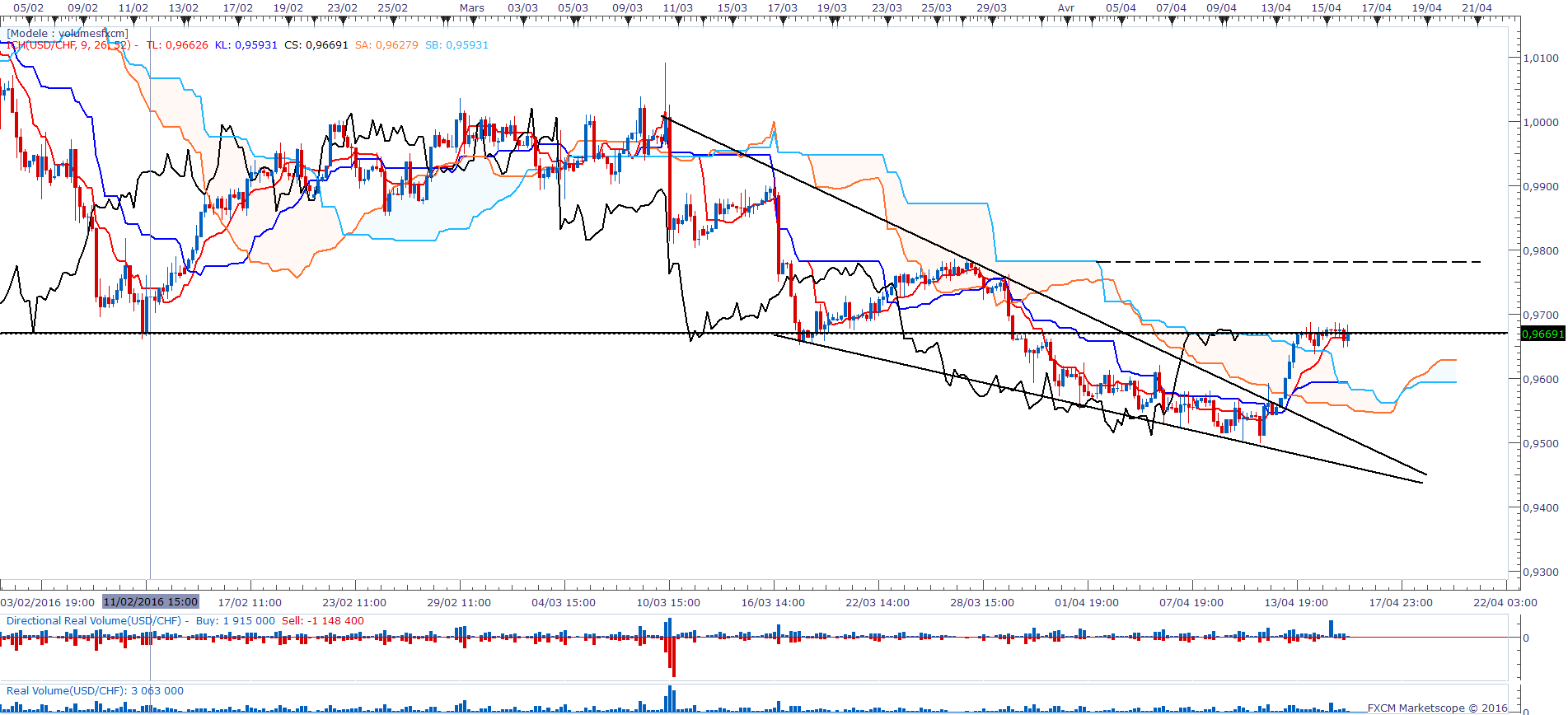The height and width of the screenshot is (715, 1568).
Task: Click price level 0,9400 on the axis
Action: click(1541, 508)
